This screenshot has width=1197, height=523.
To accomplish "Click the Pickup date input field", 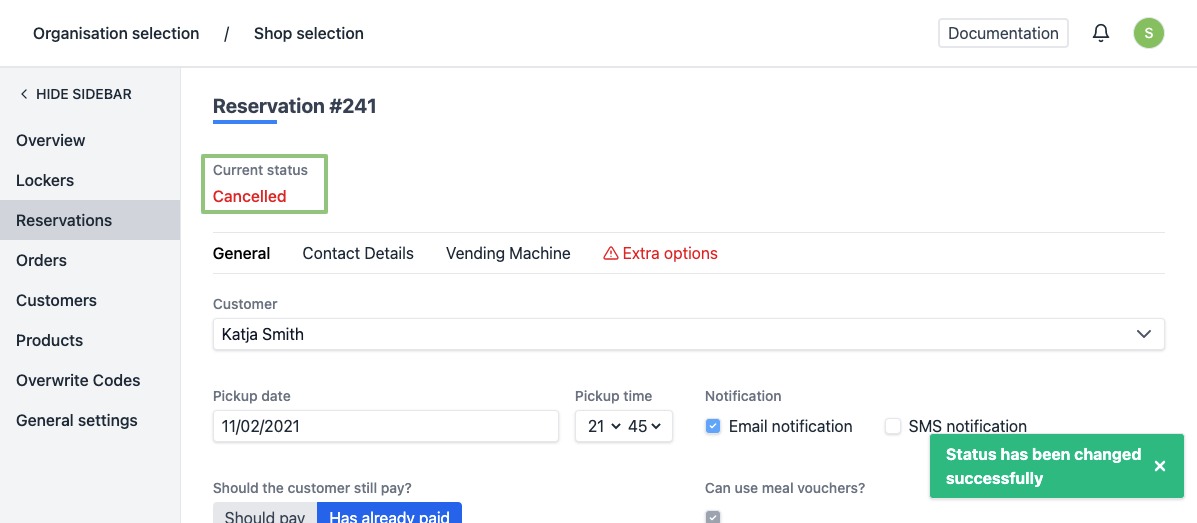I will [x=385, y=426].
